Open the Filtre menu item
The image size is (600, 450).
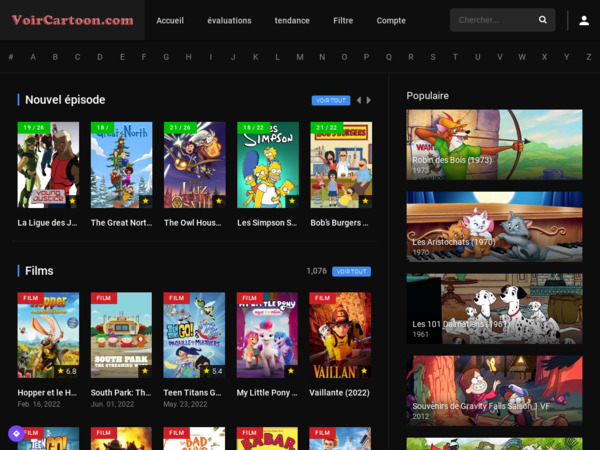(343, 21)
